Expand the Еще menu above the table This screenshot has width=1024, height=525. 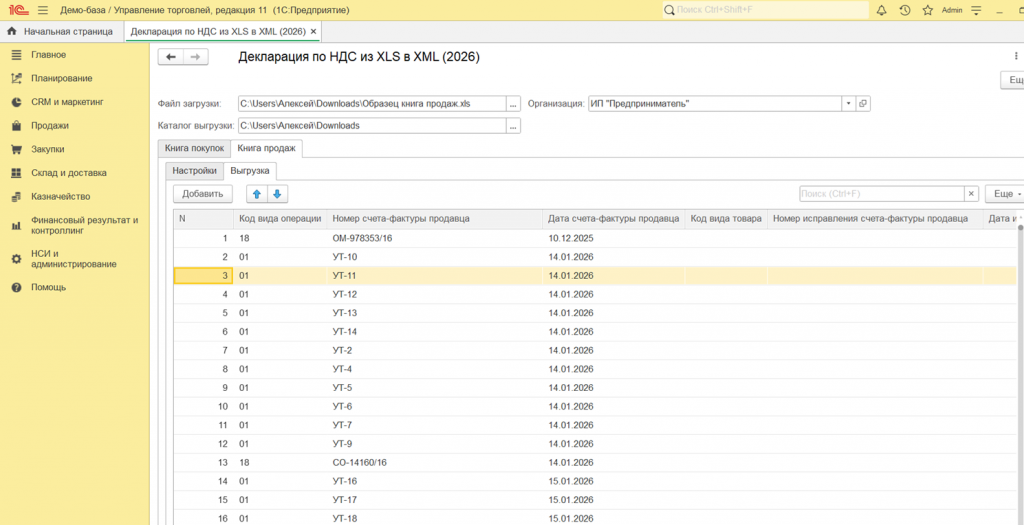pyautogui.click(x=1004, y=194)
